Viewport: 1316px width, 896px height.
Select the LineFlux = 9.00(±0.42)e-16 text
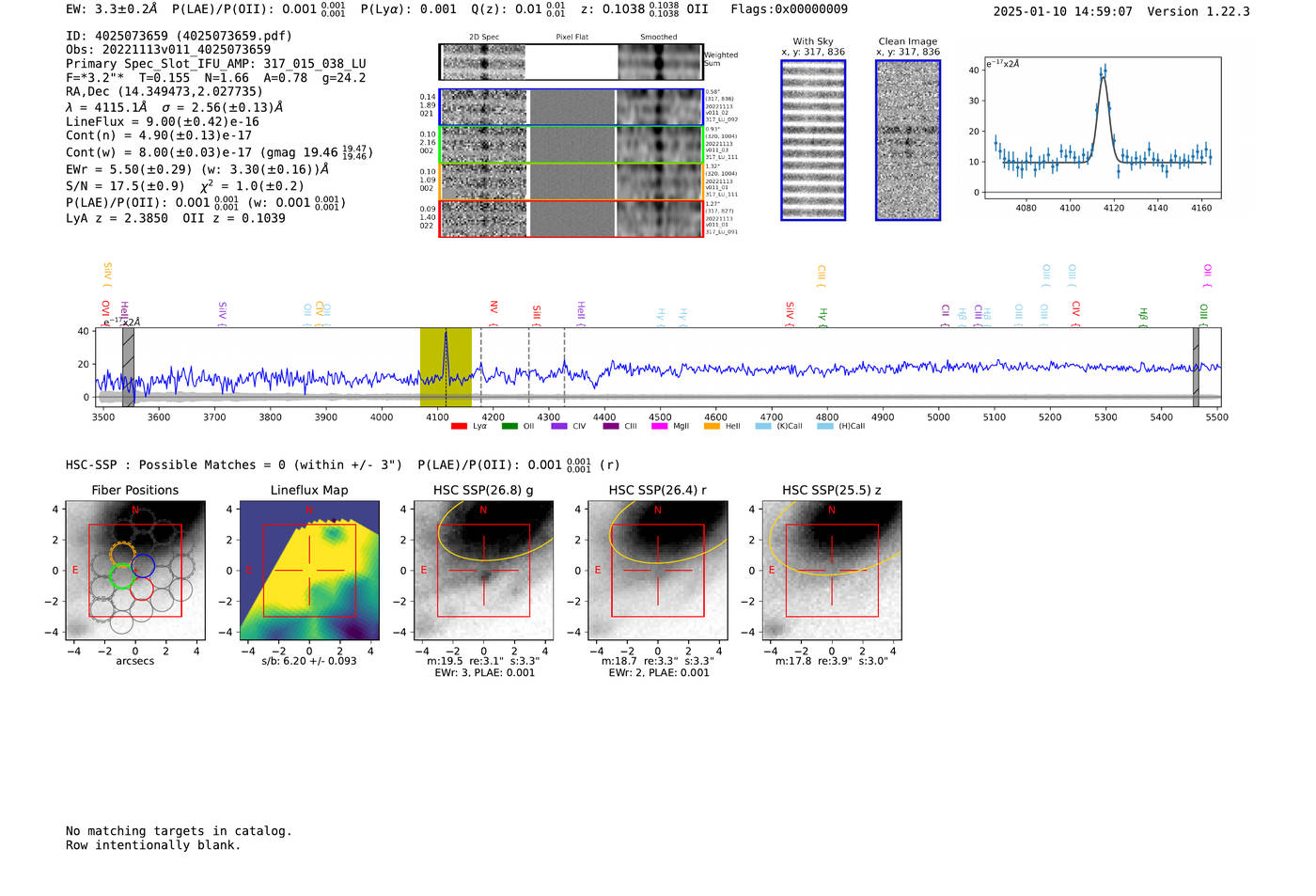point(163,121)
